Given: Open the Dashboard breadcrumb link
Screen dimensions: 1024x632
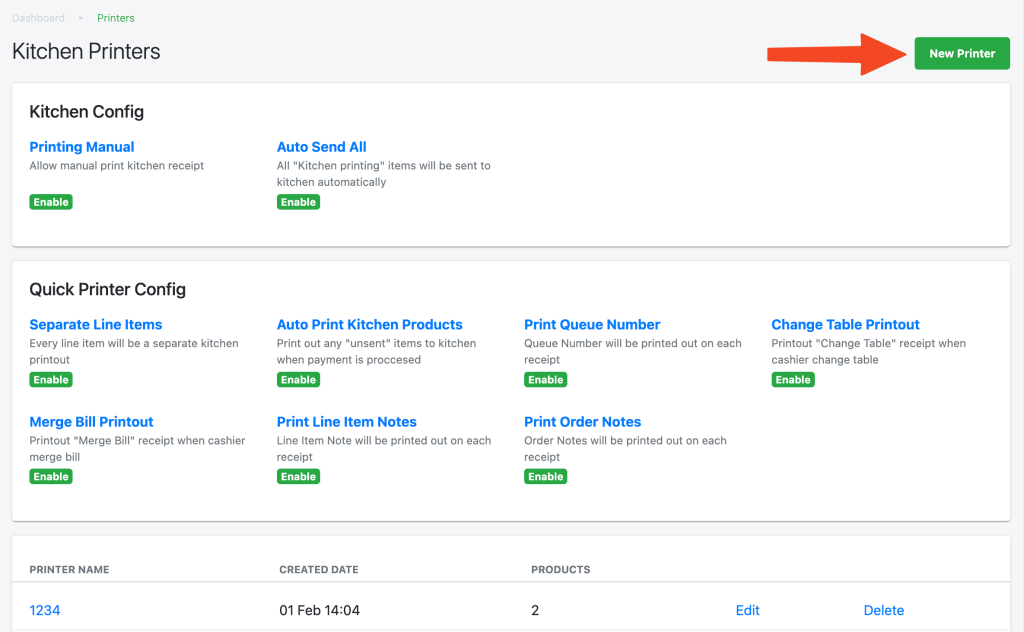Looking at the screenshot, I should click(x=38, y=18).
